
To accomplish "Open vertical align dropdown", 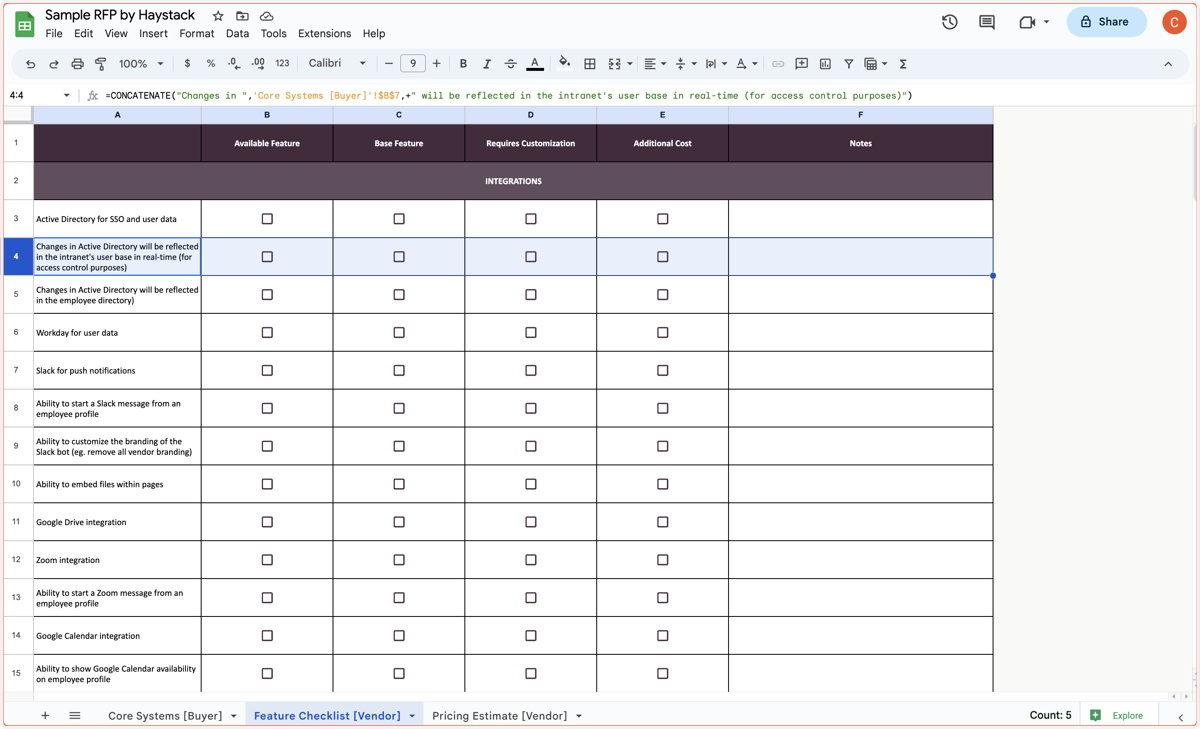I will (x=685, y=64).
